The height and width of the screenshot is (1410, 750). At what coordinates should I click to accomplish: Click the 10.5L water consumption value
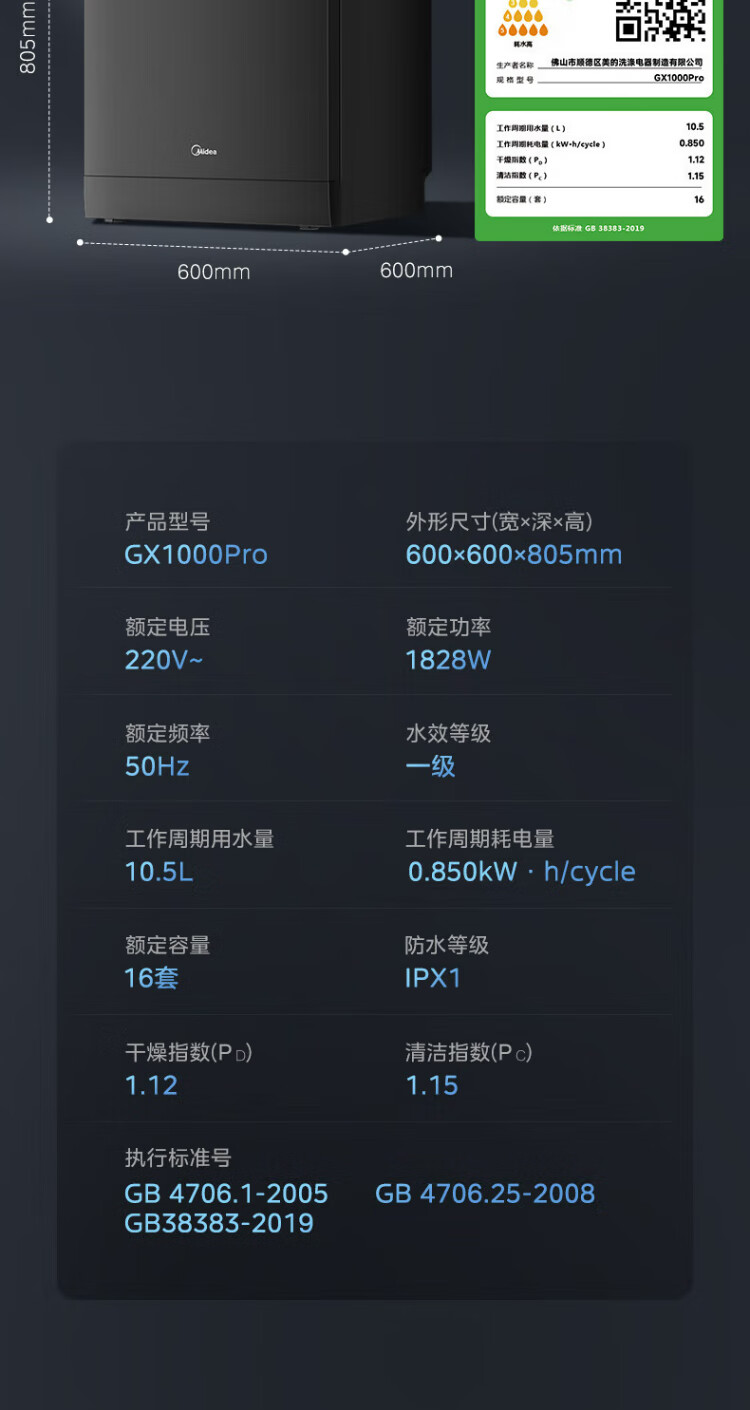(x=159, y=872)
